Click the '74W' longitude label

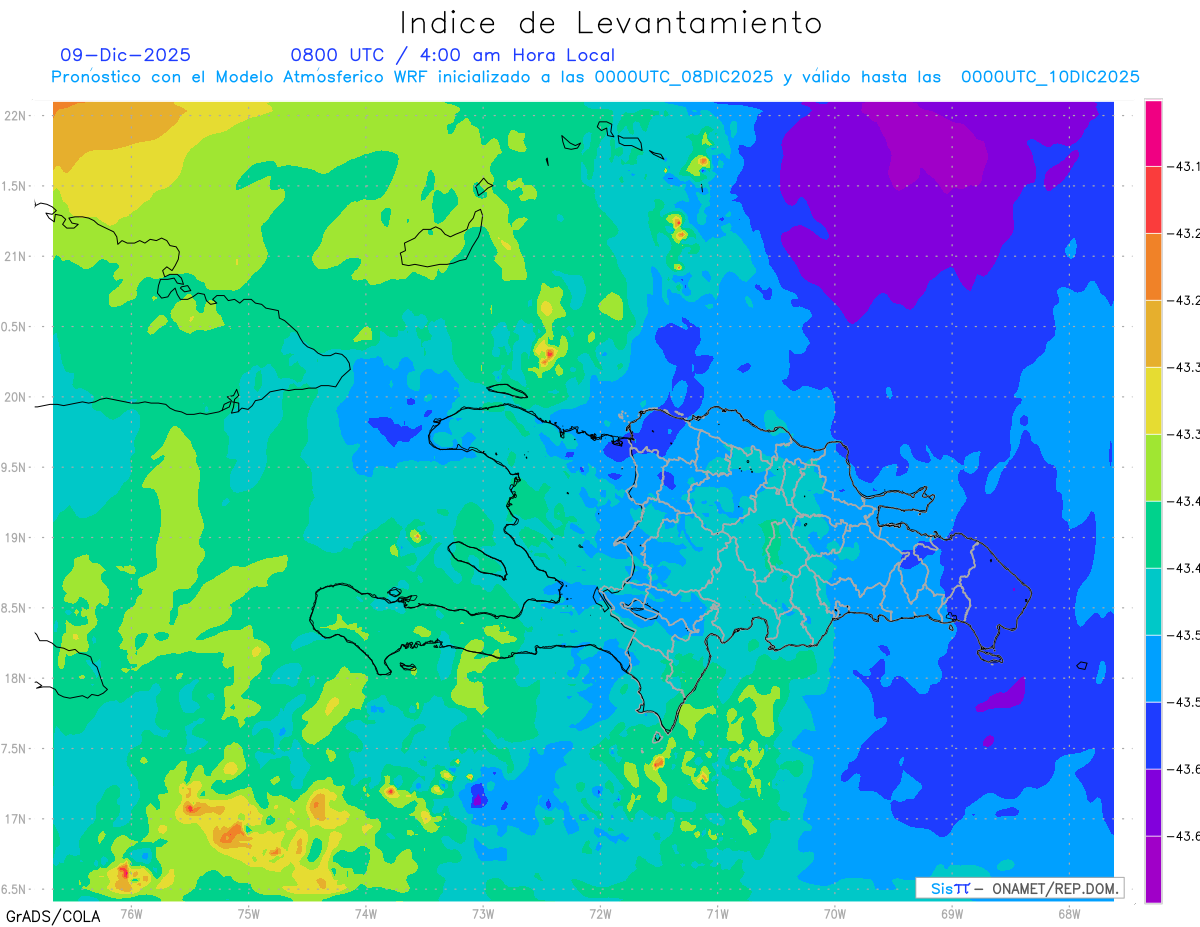tap(366, 913)
